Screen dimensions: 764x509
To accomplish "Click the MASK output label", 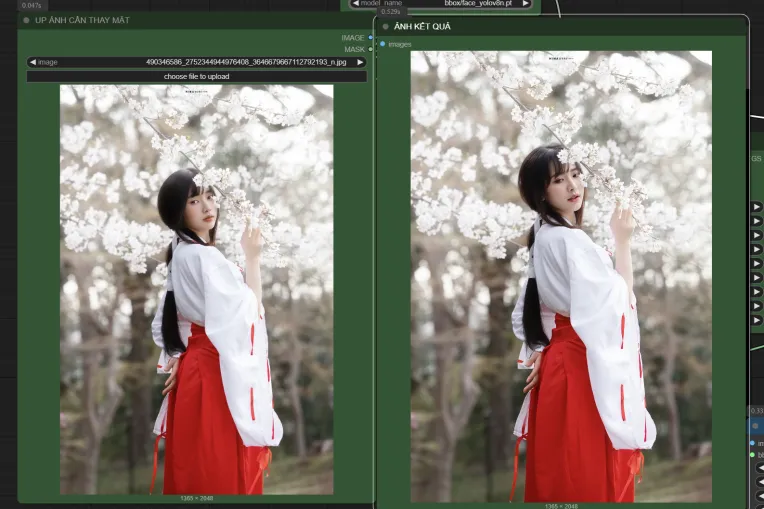I will pyautogui.click(x=354, y=49).
